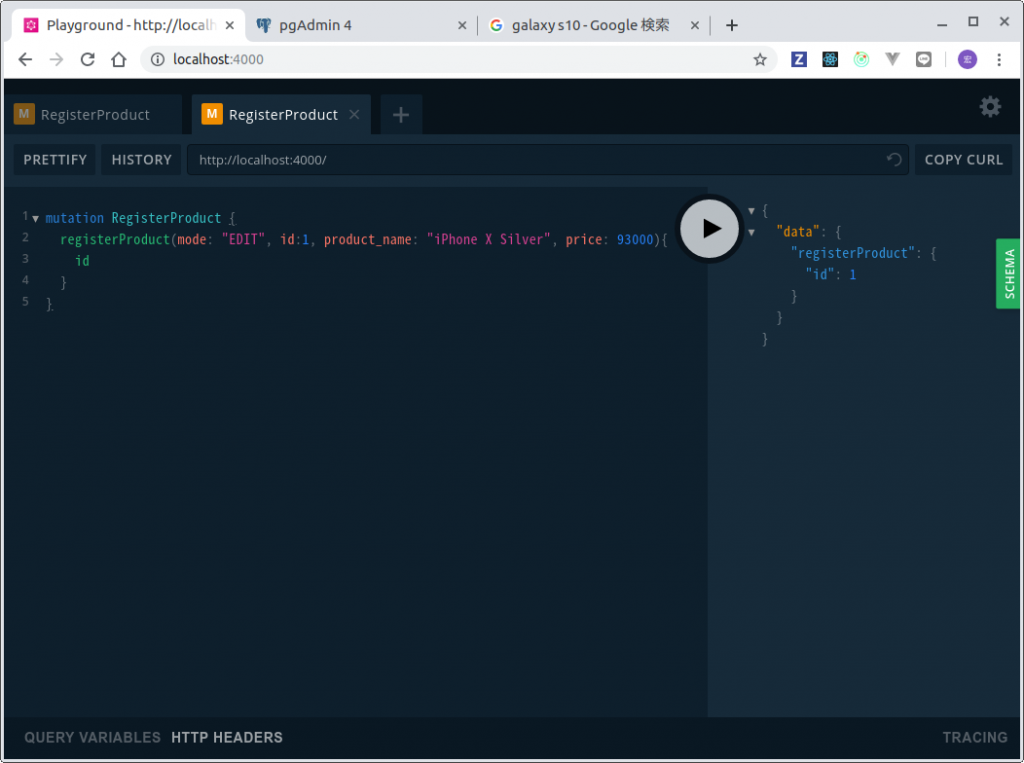Close the active RegisterProduct tab
1024x763 pixels.
point(354,115)
